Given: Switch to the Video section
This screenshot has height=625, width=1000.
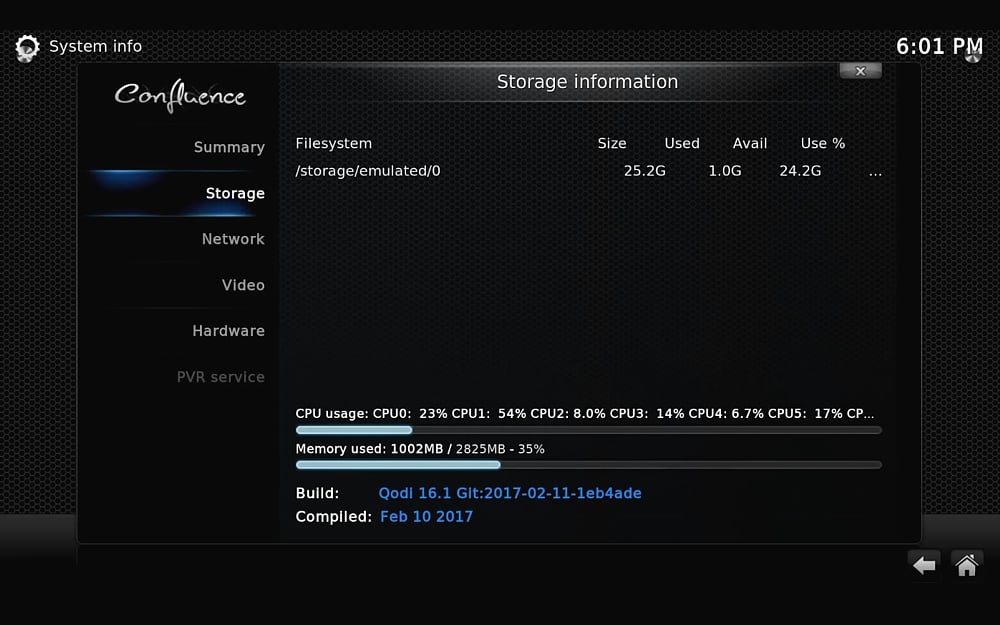Looking at the screenshot, I should click(x=243, y=285).
